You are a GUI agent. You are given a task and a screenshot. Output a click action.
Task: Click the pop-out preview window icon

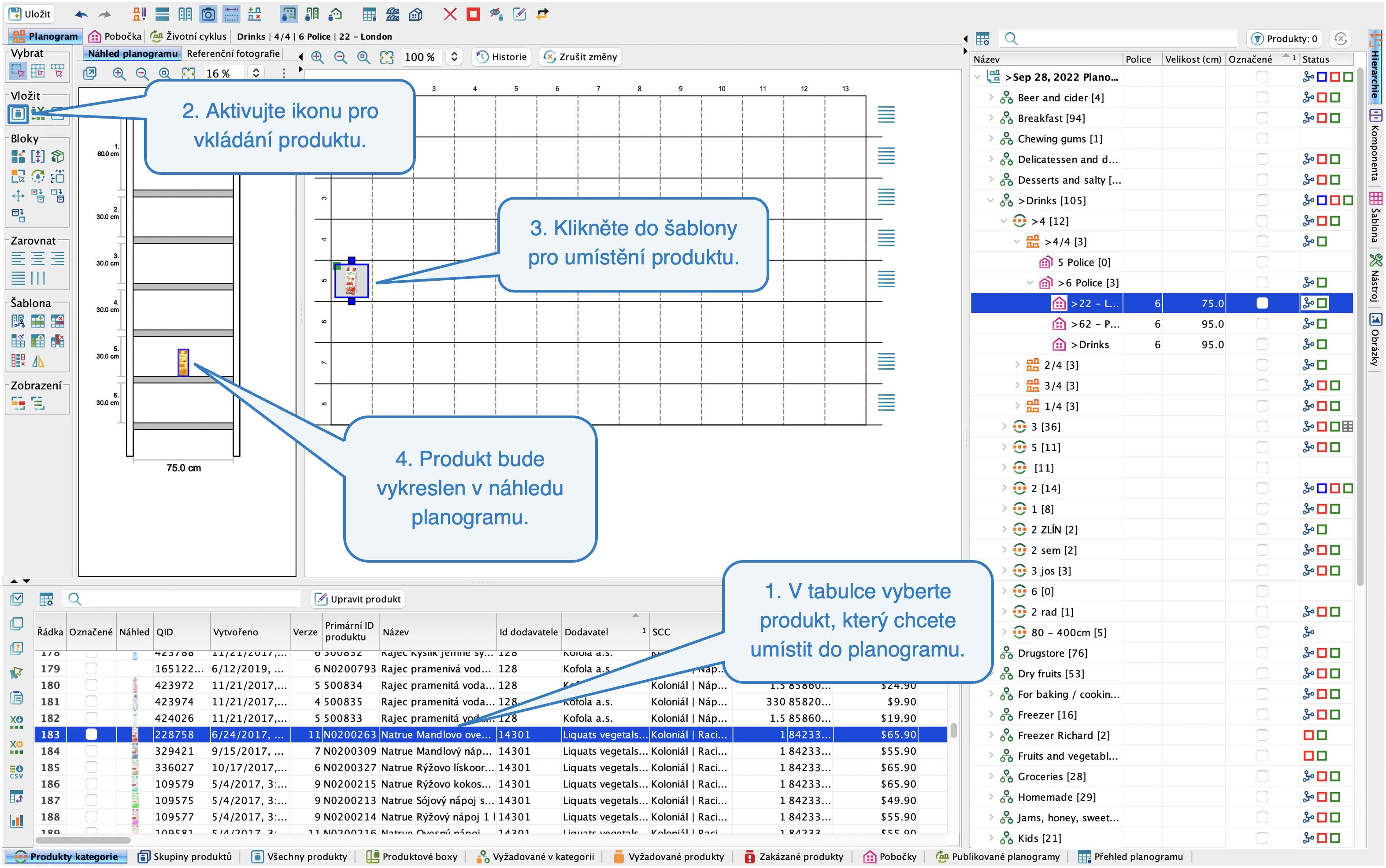pos(90,74)
